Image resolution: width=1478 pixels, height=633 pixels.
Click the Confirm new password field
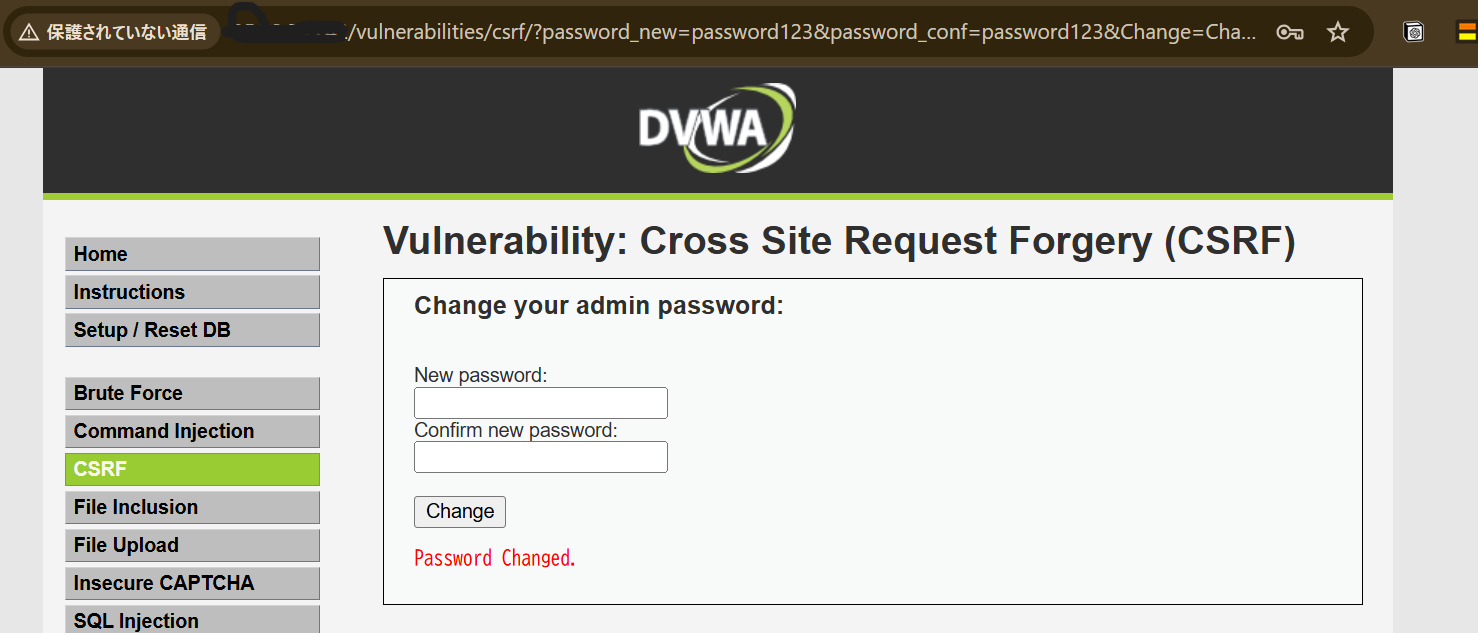(540, 457)
